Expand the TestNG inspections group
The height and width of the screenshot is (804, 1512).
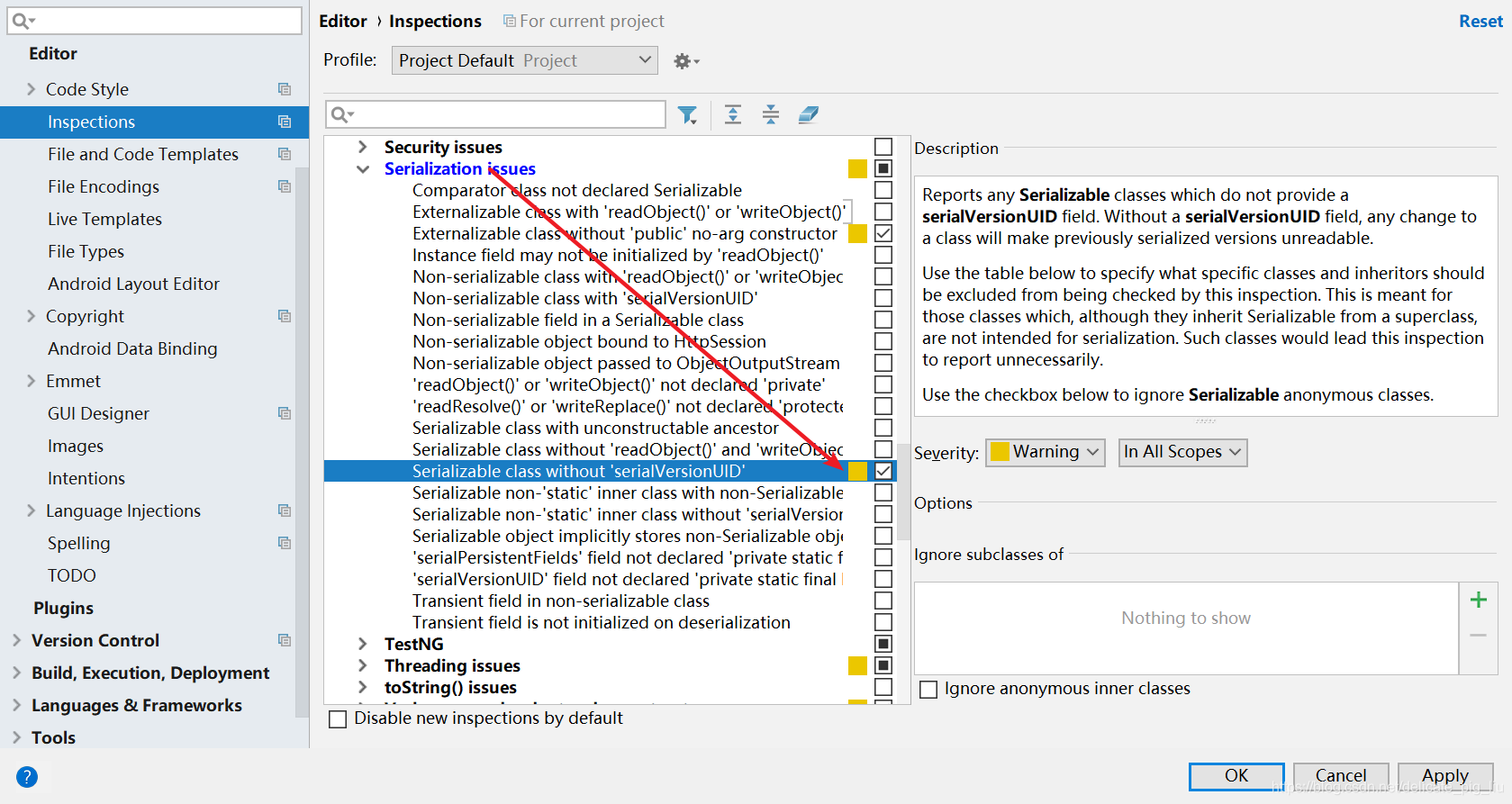[x=362, y=644]
